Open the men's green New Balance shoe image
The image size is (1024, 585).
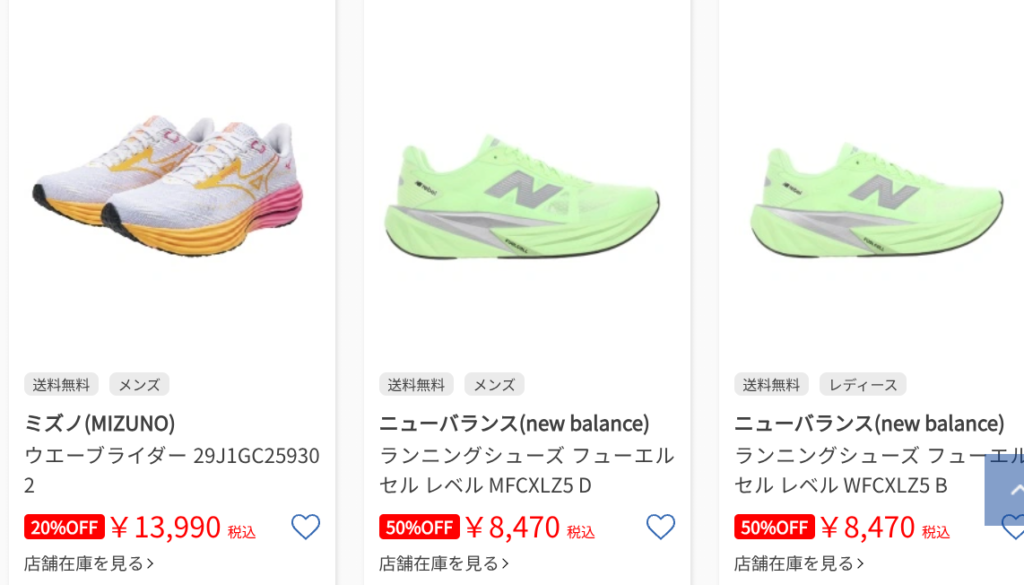[x=522, y=197]
